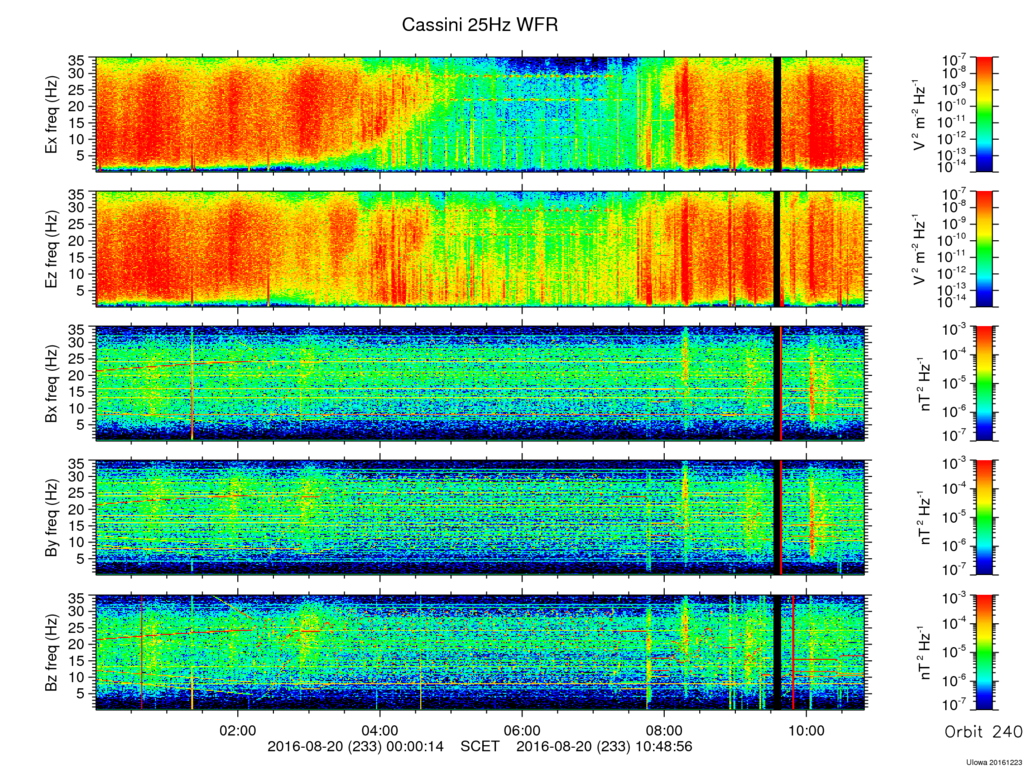Viewport: 1024px width, 767px height.
Task: Click the Ex color bar units label
Action: 920,115
